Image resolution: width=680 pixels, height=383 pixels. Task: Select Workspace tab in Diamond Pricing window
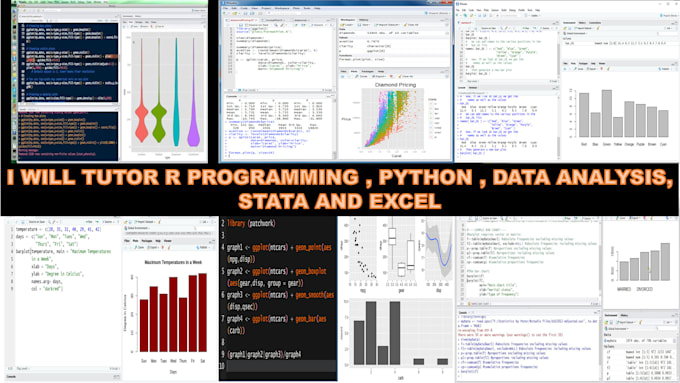point(348,20)
